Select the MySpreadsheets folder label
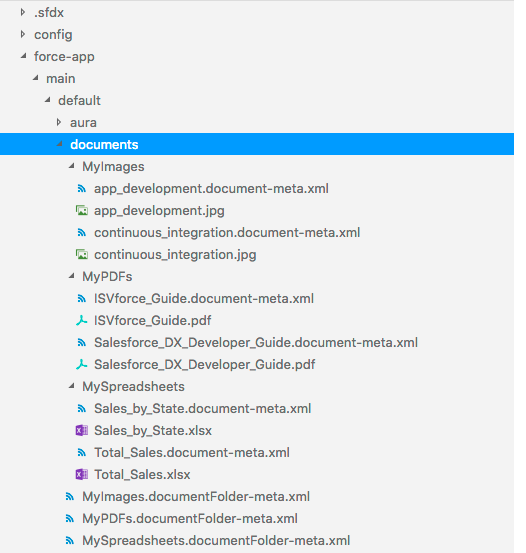The height and width of the screenshot is (553, 526). click(133, 387)
